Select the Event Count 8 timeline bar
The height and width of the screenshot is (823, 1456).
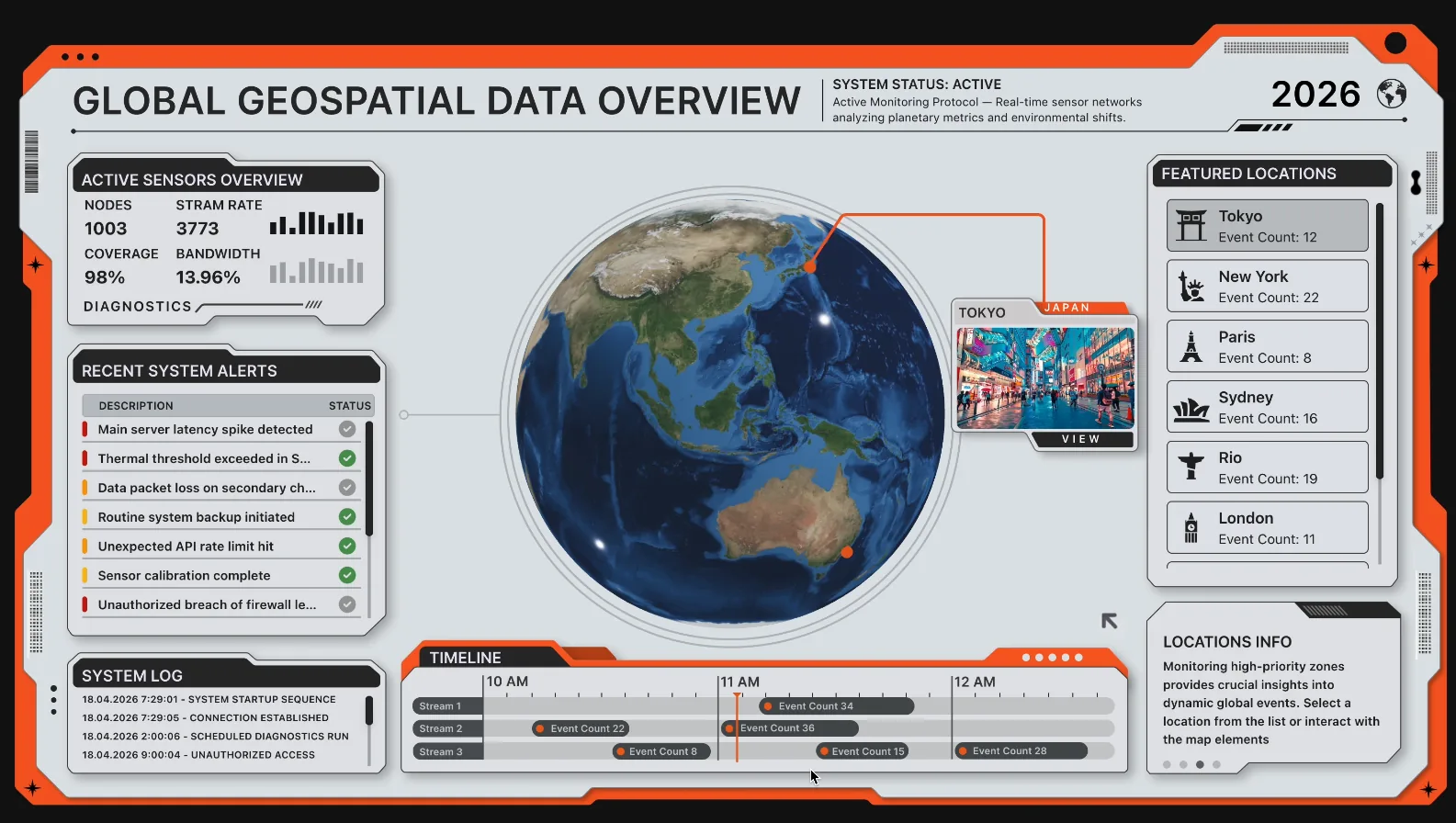661,751
